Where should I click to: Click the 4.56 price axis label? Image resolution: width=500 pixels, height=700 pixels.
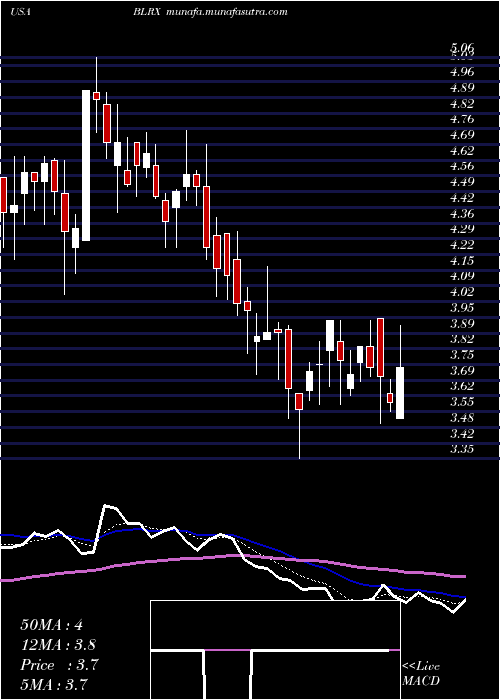[x=462, y=166]
